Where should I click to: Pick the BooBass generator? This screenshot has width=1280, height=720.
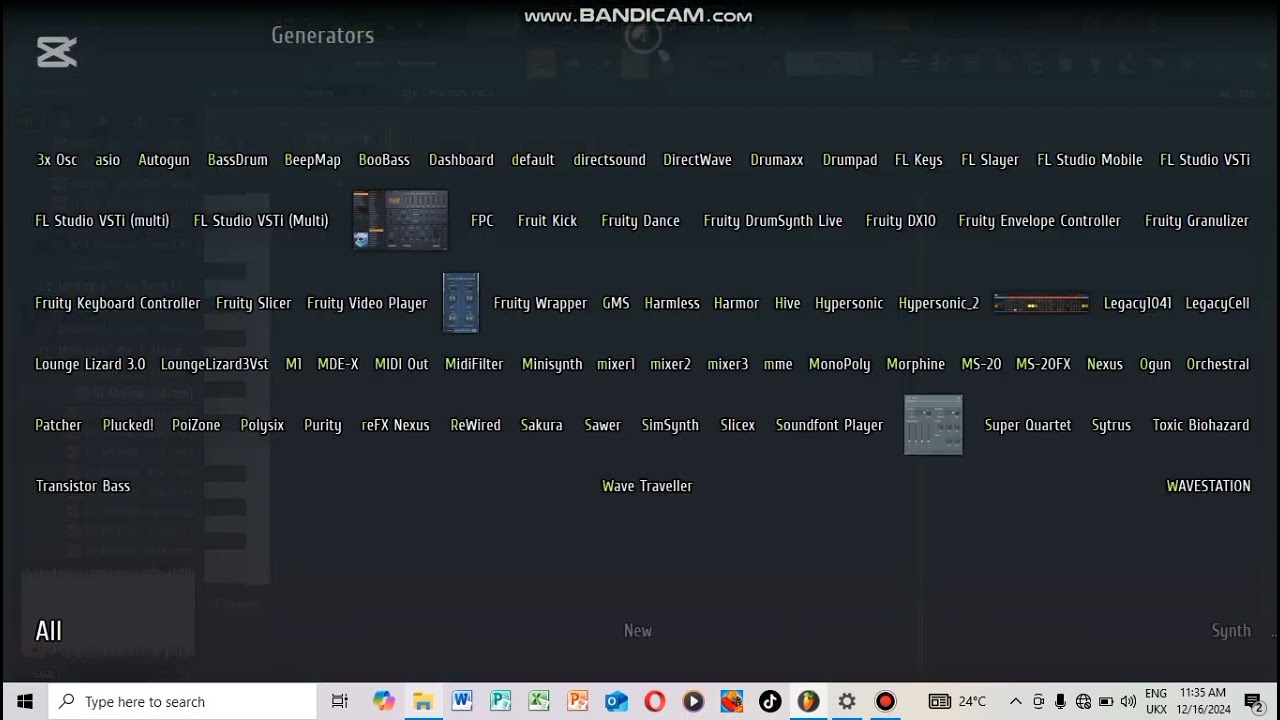click(384, 160)
